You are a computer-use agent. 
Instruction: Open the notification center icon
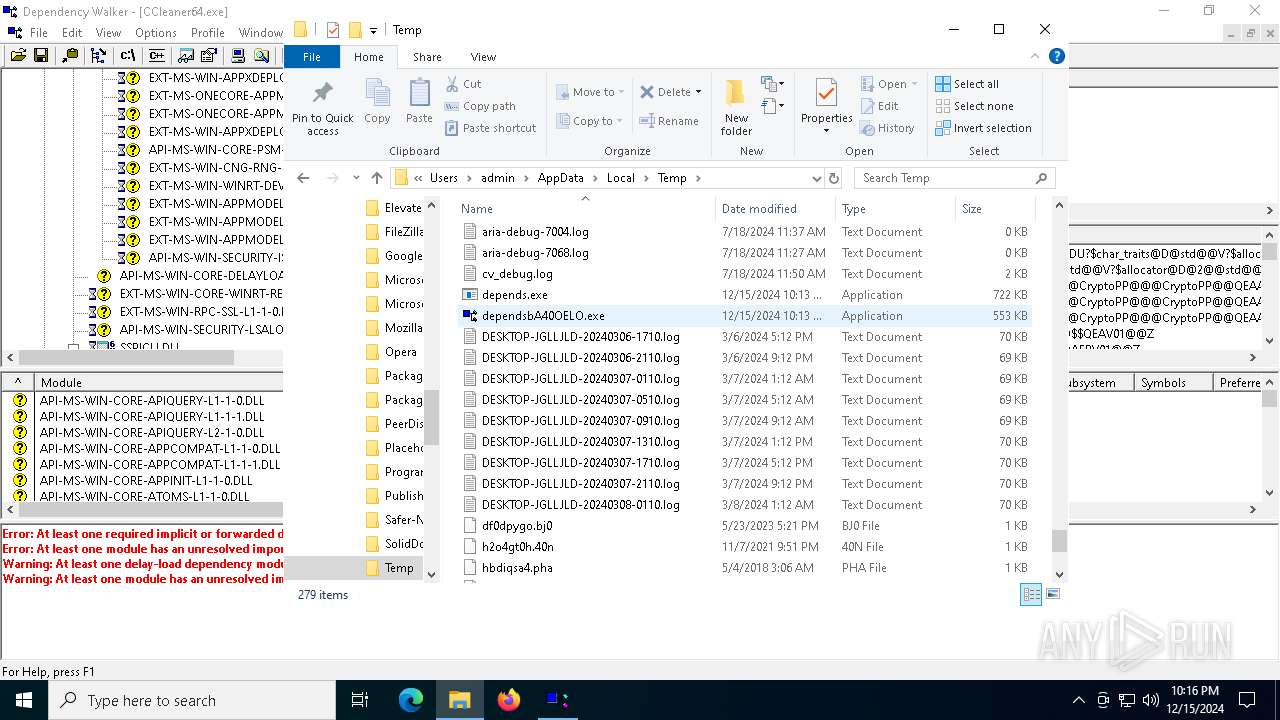[x=1247, y=700]
